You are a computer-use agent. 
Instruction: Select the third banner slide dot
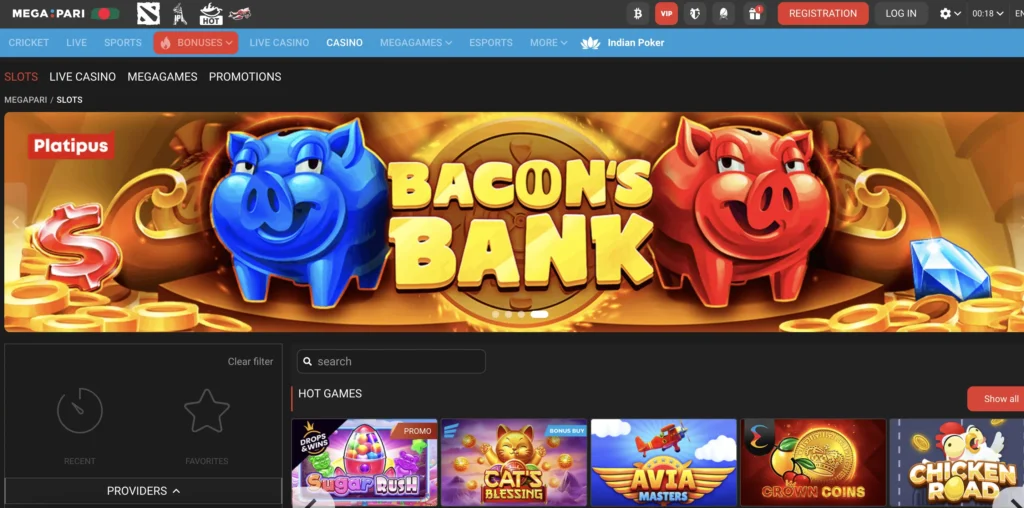(521, 314)
